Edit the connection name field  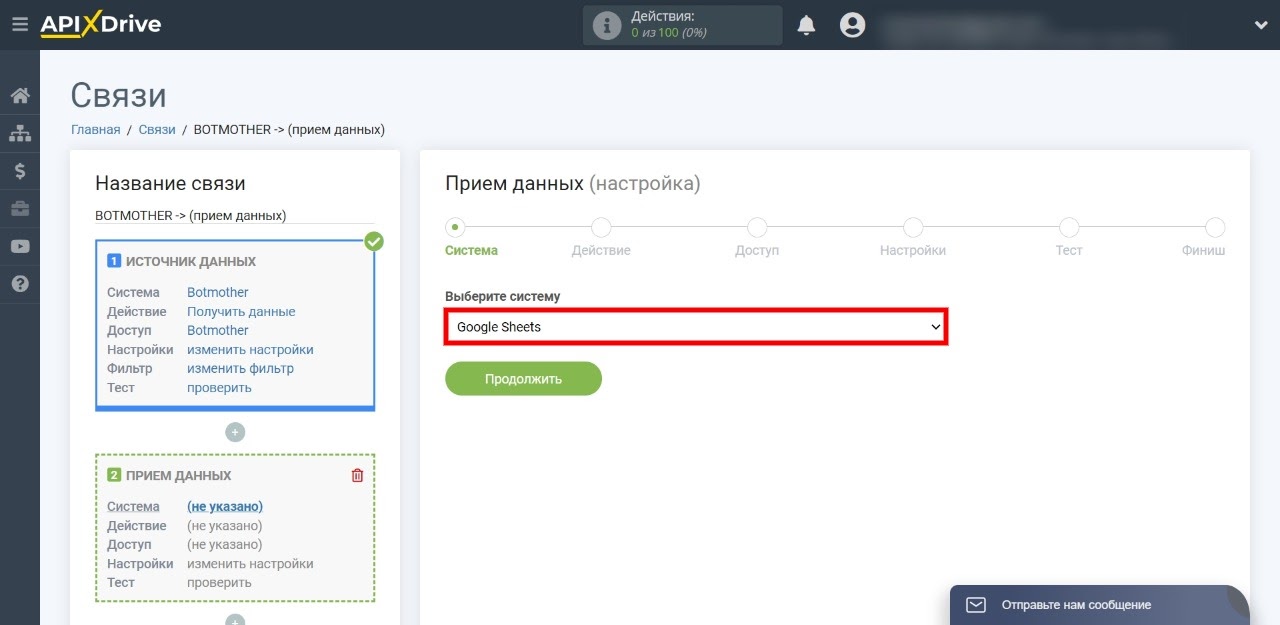235,215
